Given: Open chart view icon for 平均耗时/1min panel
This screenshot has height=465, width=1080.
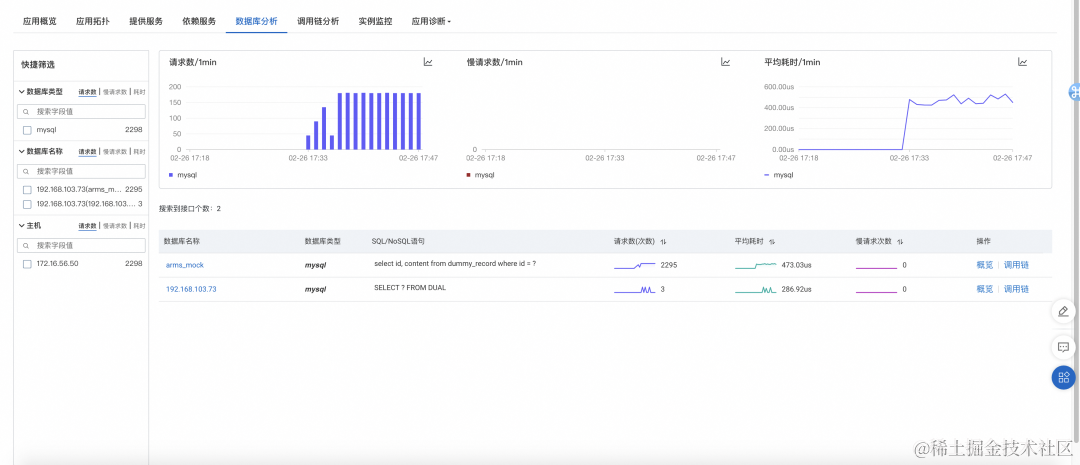Looking at the screenshot, I should (1023, 62).
